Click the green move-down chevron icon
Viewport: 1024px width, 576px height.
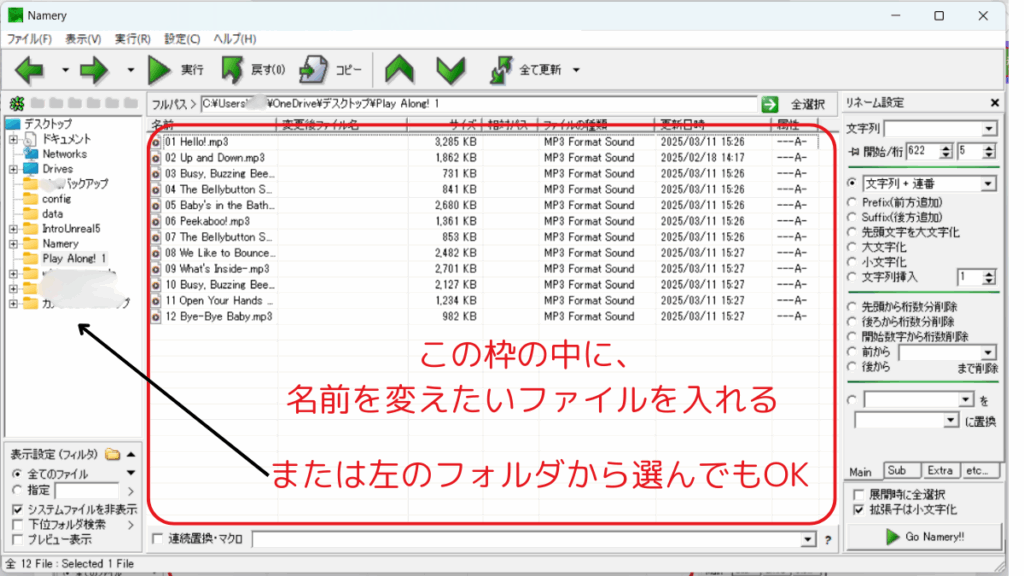pyautogui.click(x=450, y=70)
